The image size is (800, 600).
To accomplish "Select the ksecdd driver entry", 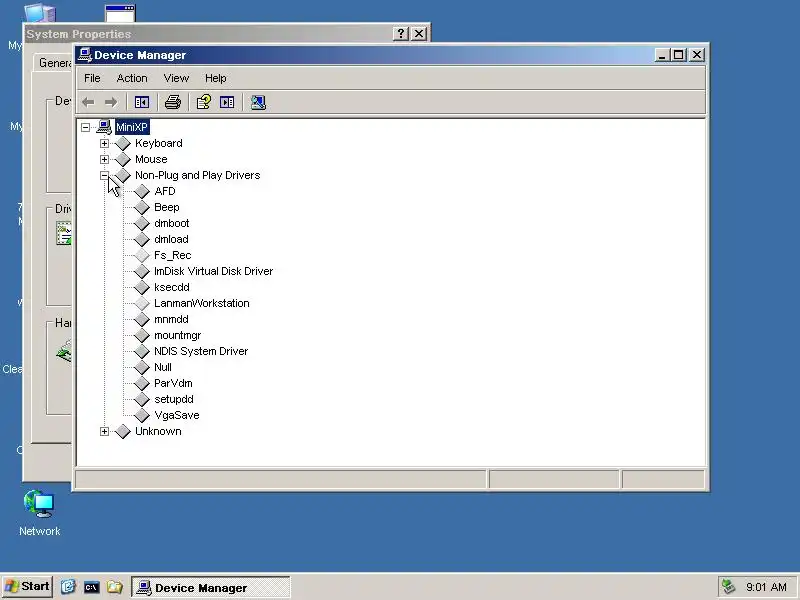I will (171, 287).
